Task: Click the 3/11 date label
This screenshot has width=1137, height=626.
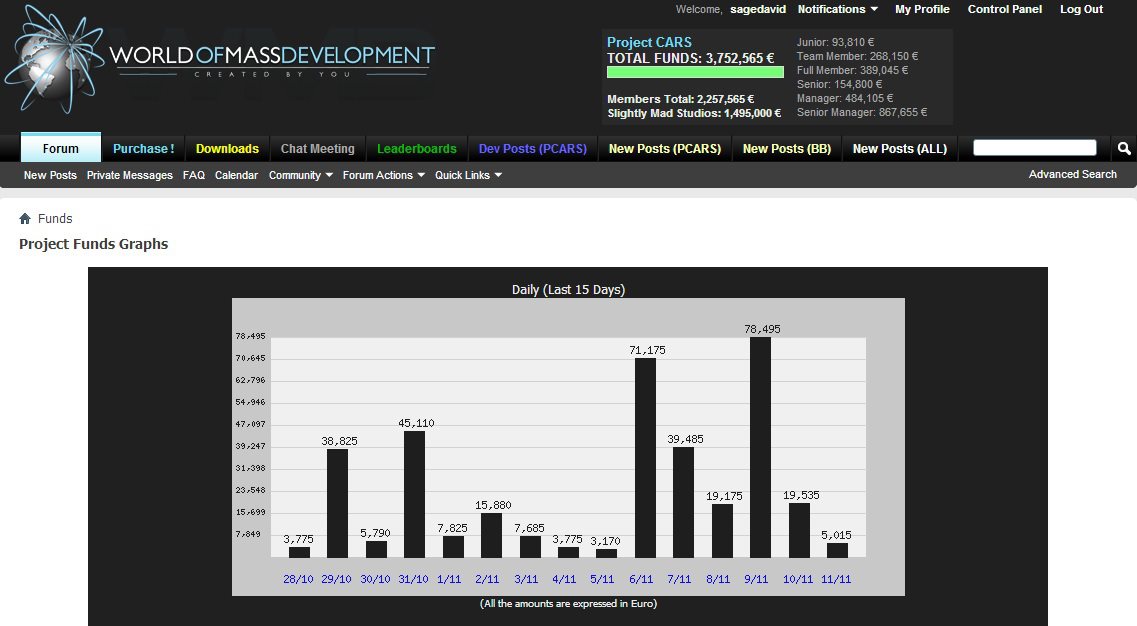Action: (x=526, y=579)
